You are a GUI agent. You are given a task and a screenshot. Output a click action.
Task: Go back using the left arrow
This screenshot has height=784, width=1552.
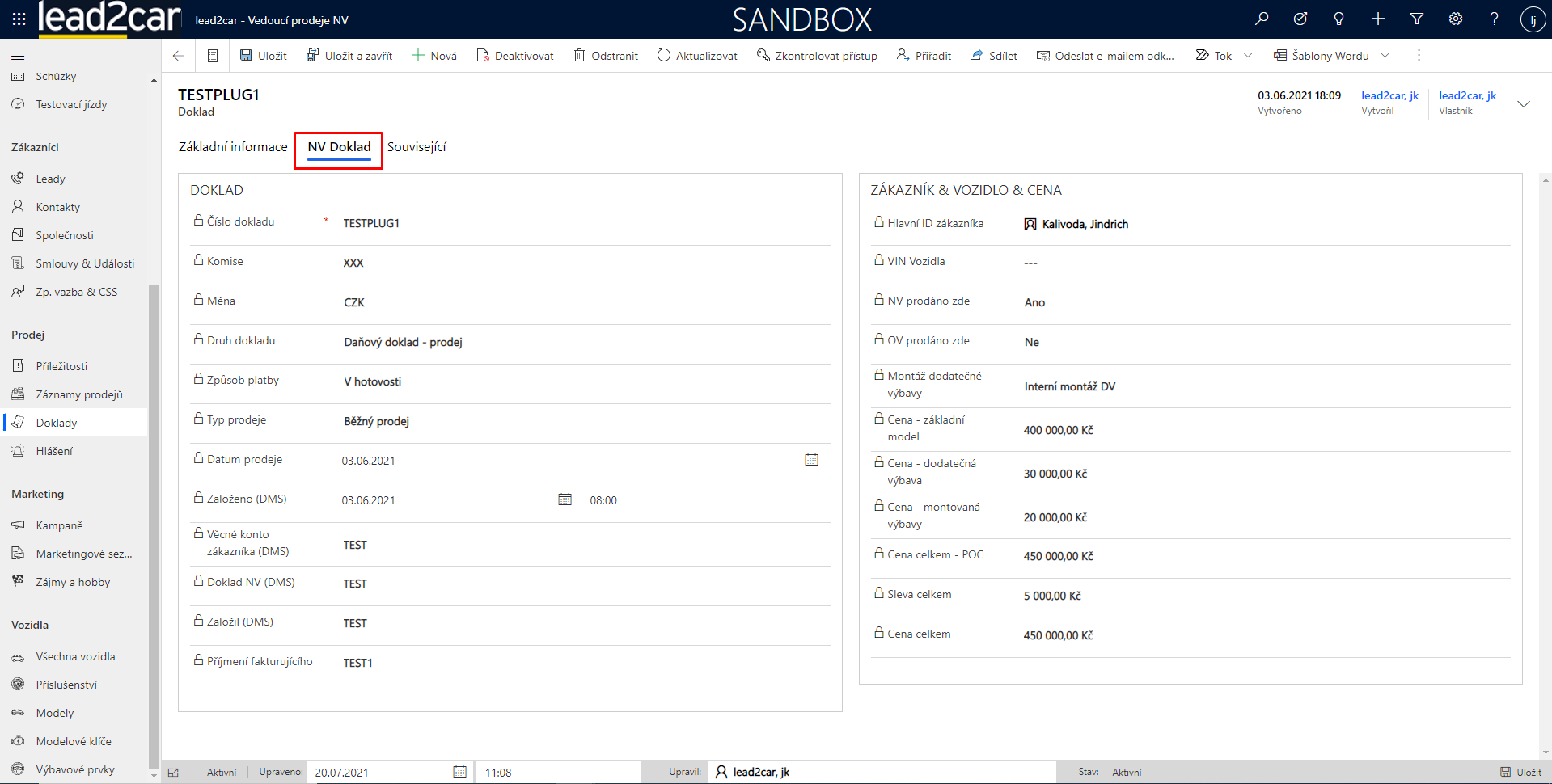(179, 56)
